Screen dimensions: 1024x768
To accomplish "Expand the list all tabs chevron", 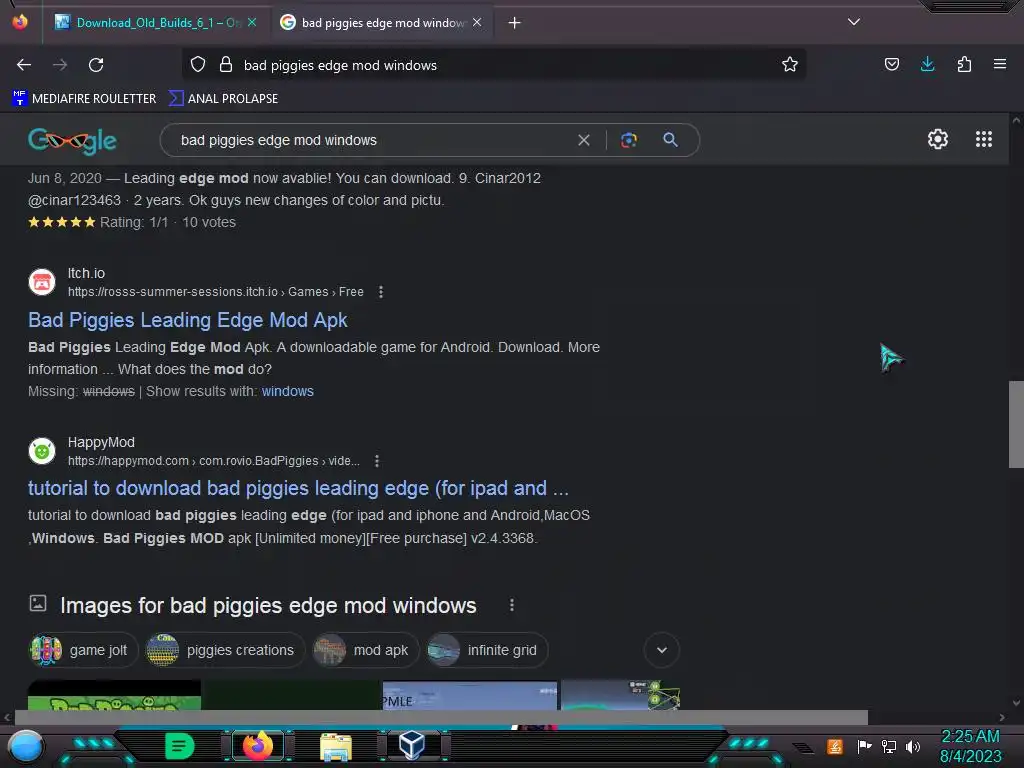I will point(854,22).
